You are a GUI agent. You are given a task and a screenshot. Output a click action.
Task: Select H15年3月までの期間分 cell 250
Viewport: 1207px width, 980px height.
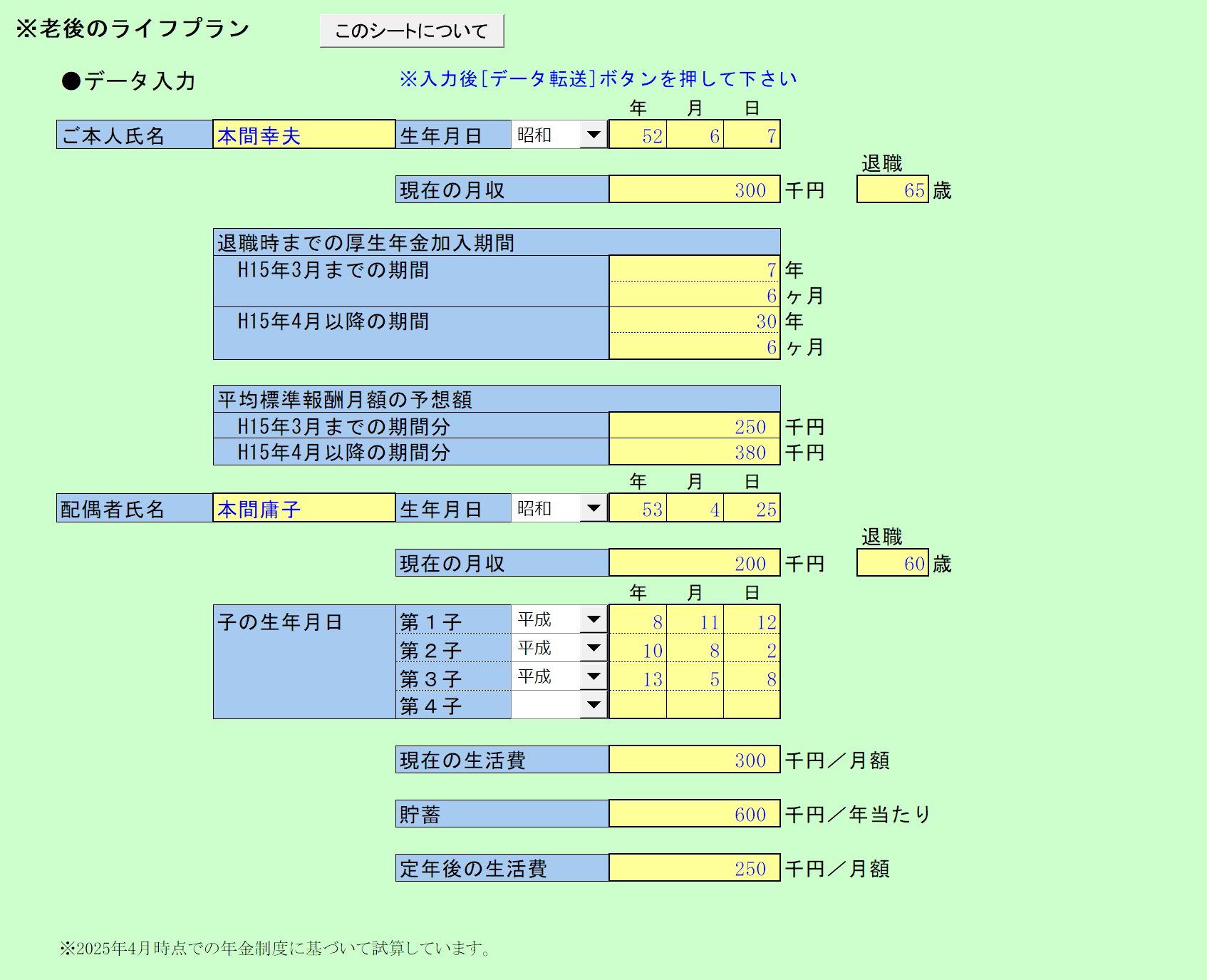[695, 425]
